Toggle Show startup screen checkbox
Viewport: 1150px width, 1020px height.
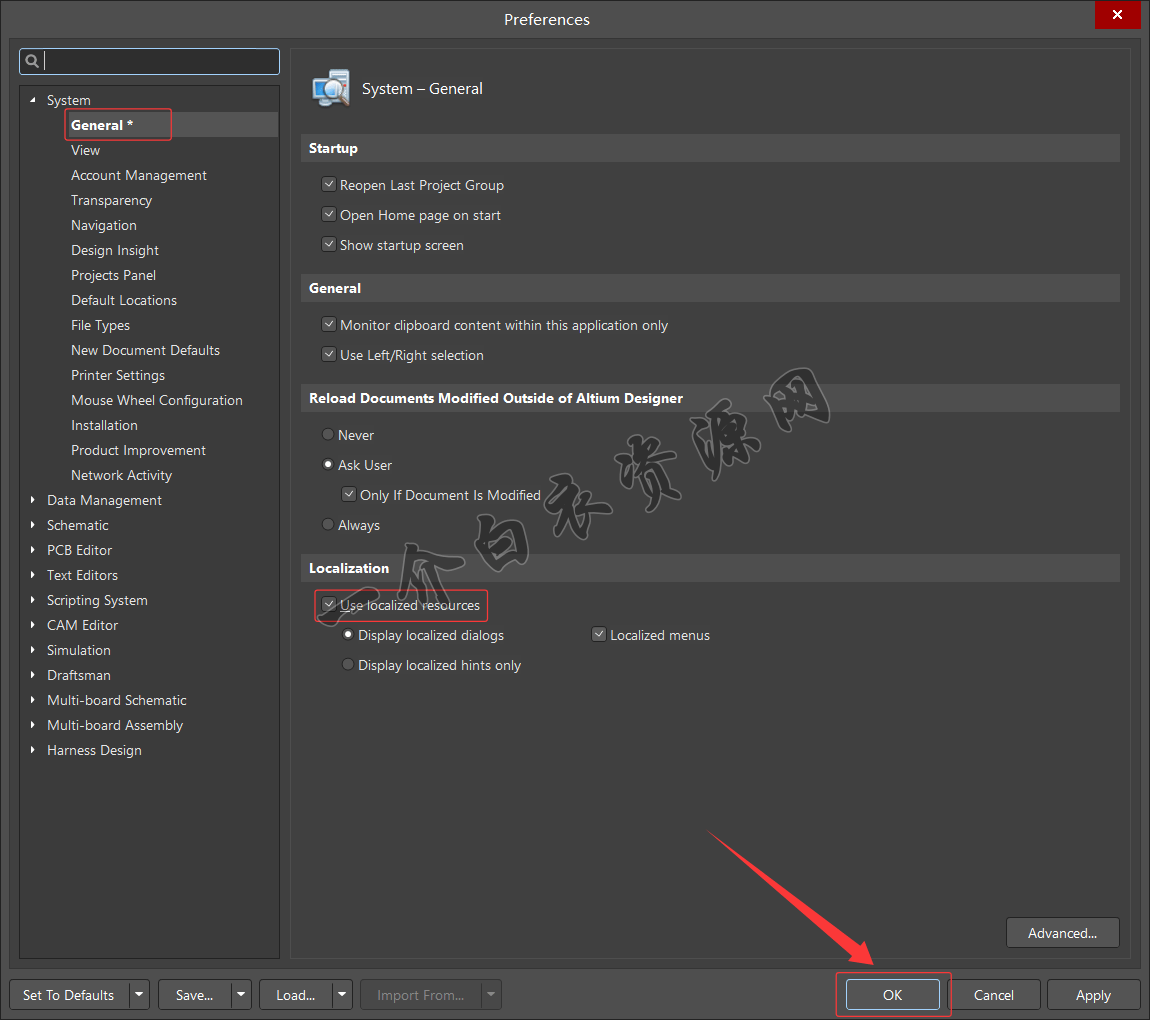coord(328,245)
